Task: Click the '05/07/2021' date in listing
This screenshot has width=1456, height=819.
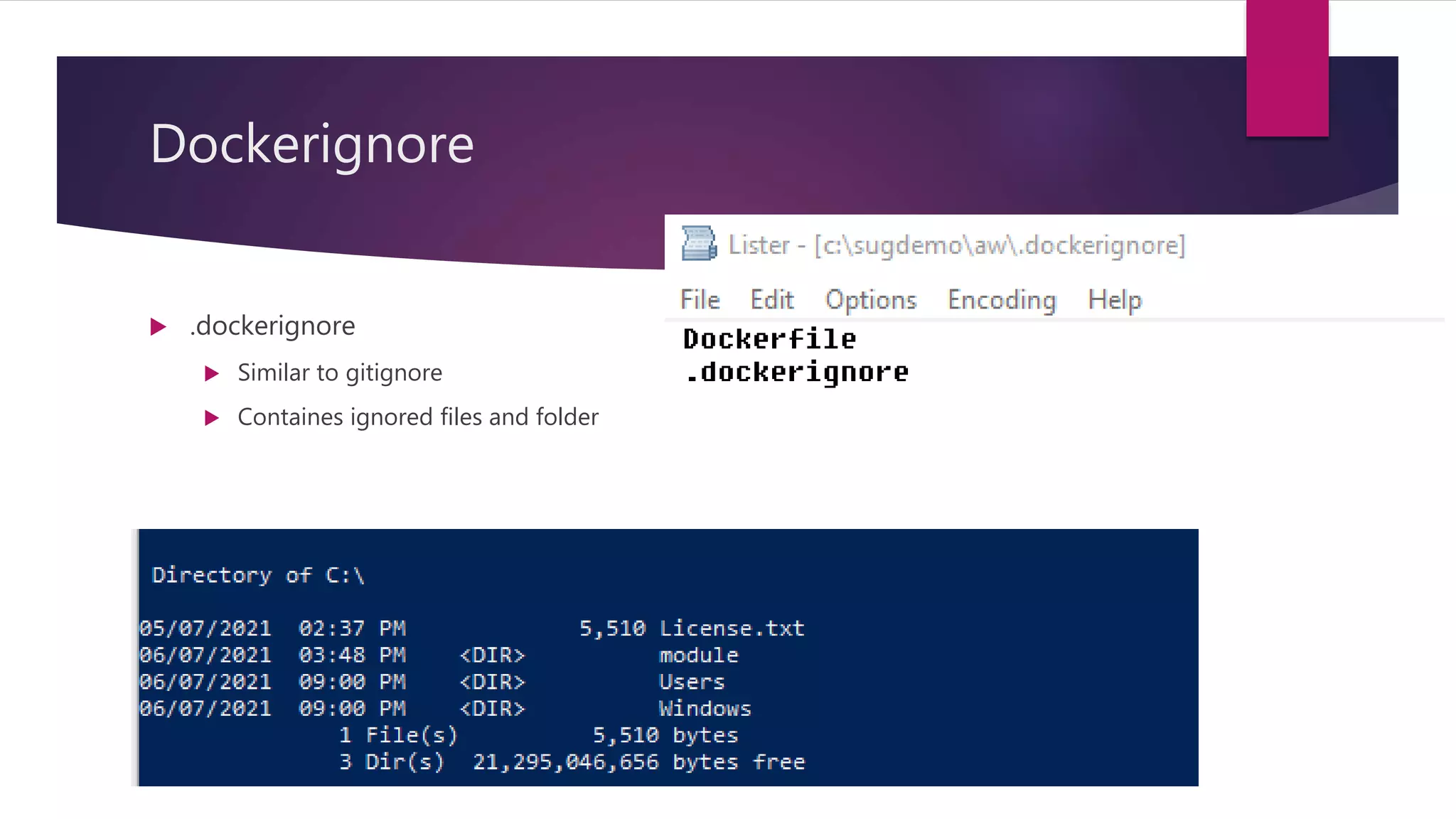Action: tap(205, 628)
